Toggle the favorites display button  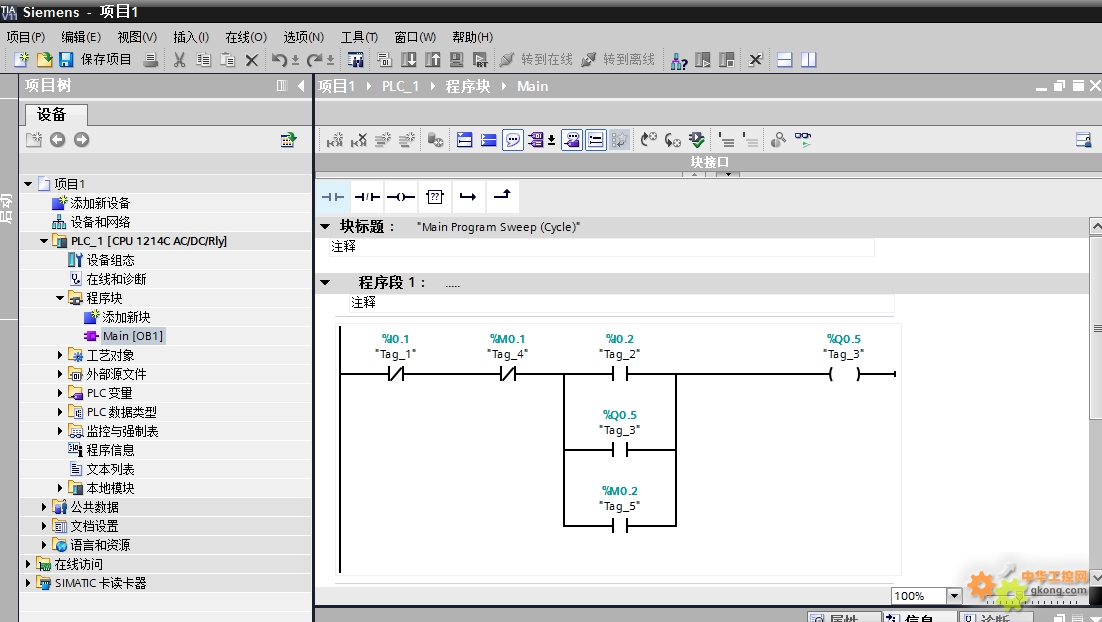[619, 140]
